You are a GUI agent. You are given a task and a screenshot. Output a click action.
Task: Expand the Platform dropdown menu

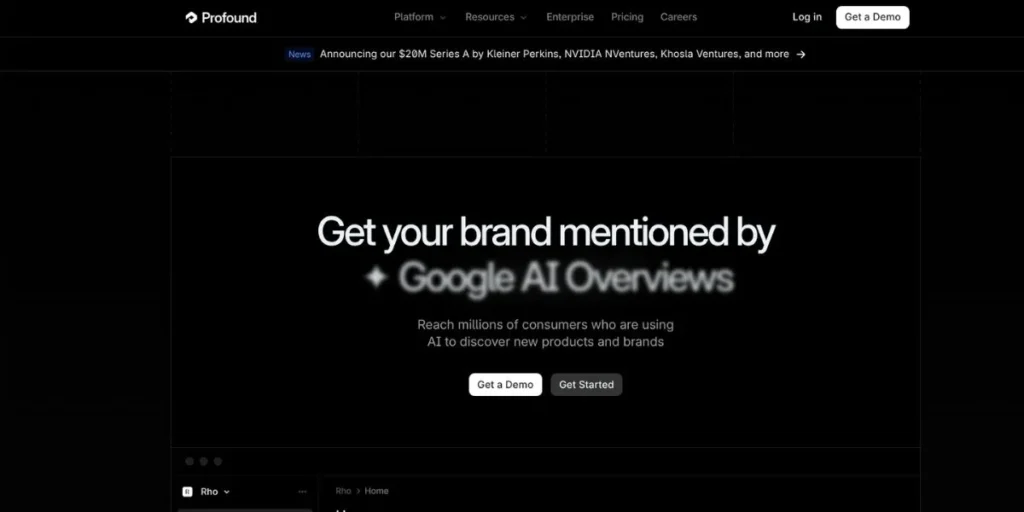(420, 17)
